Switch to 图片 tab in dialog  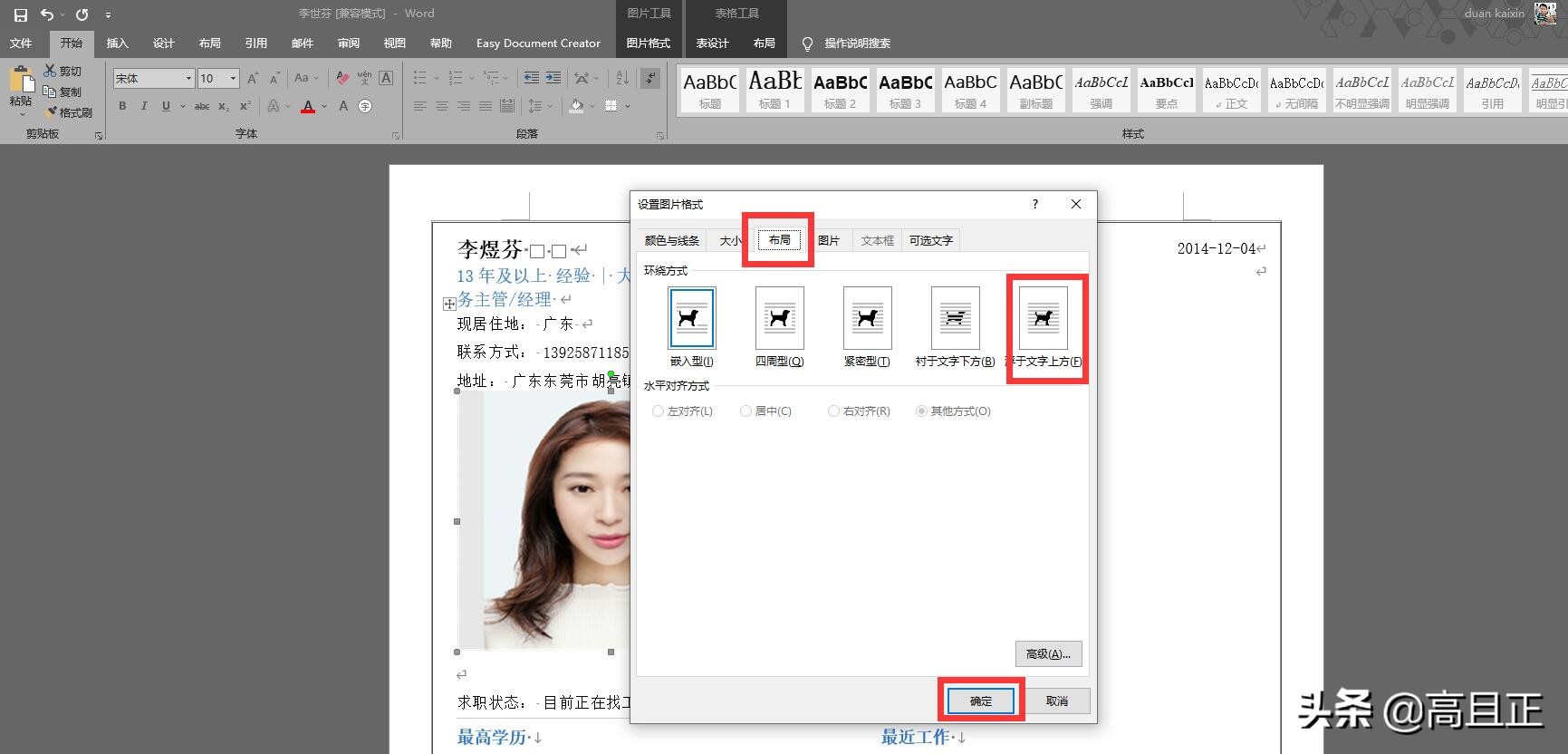[x=829, y=240]
